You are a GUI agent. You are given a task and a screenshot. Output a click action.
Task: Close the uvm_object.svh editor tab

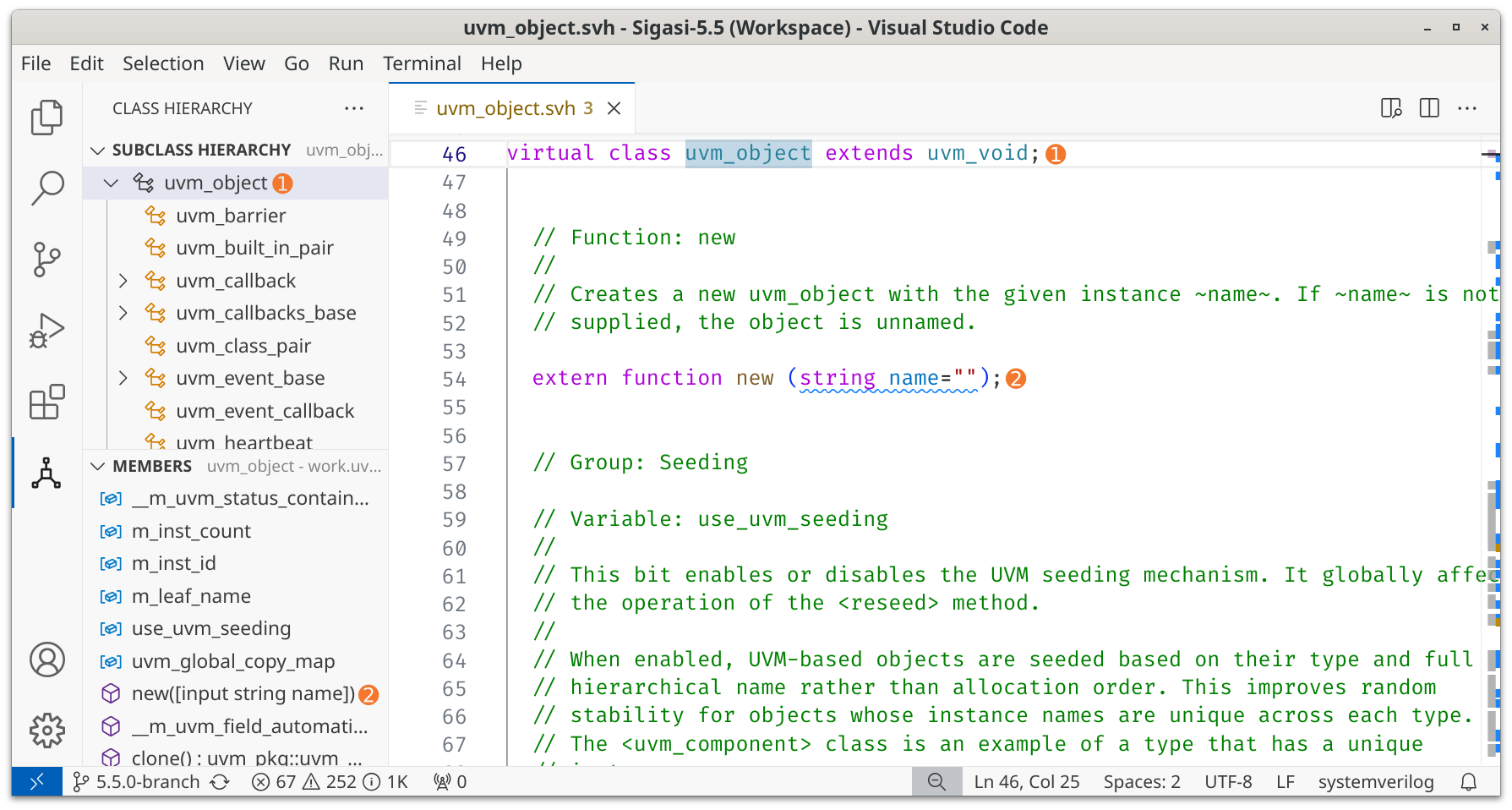[614, 108]
